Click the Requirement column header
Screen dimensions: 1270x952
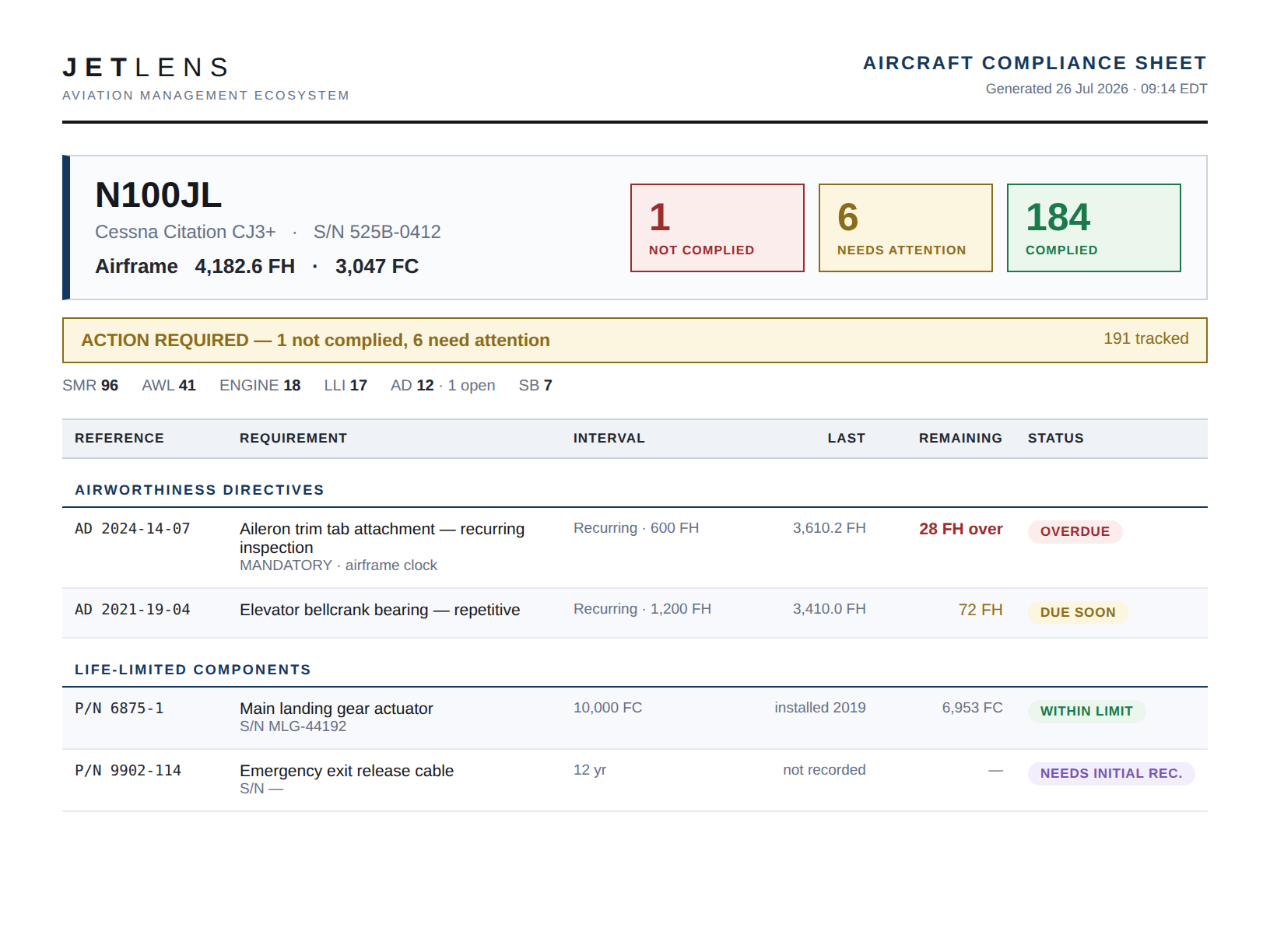(x=293, y=438)
